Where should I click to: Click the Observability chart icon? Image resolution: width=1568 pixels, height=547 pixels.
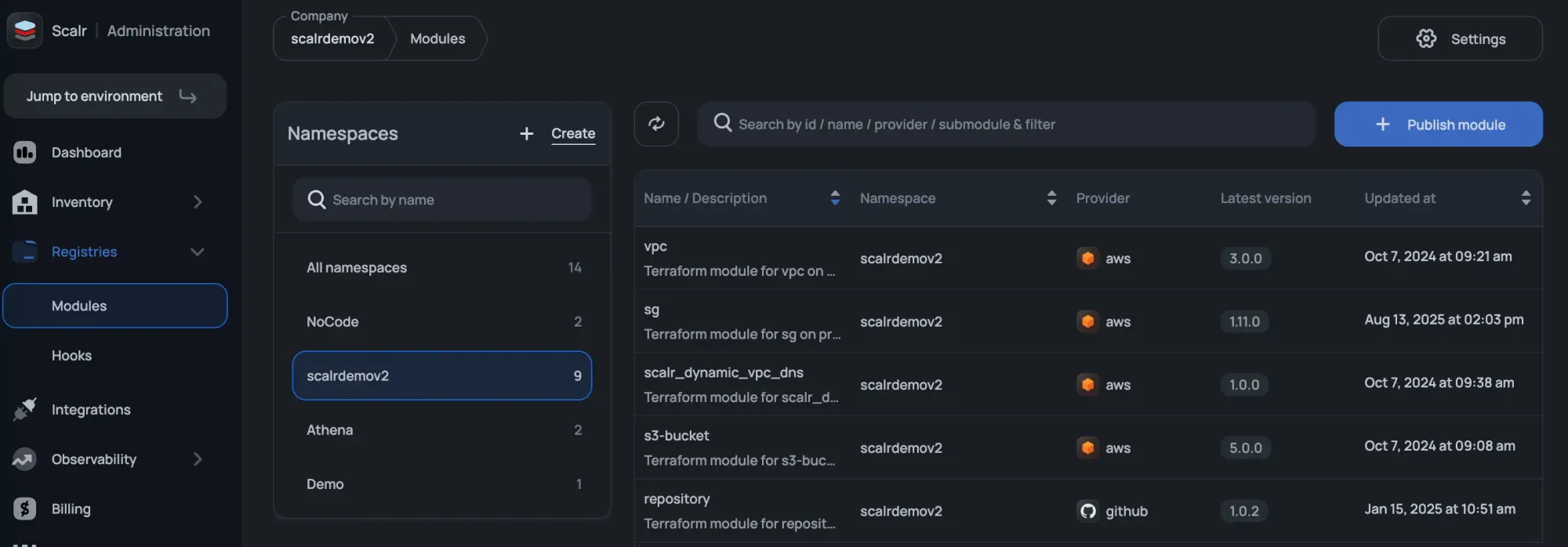pos(24,459)
